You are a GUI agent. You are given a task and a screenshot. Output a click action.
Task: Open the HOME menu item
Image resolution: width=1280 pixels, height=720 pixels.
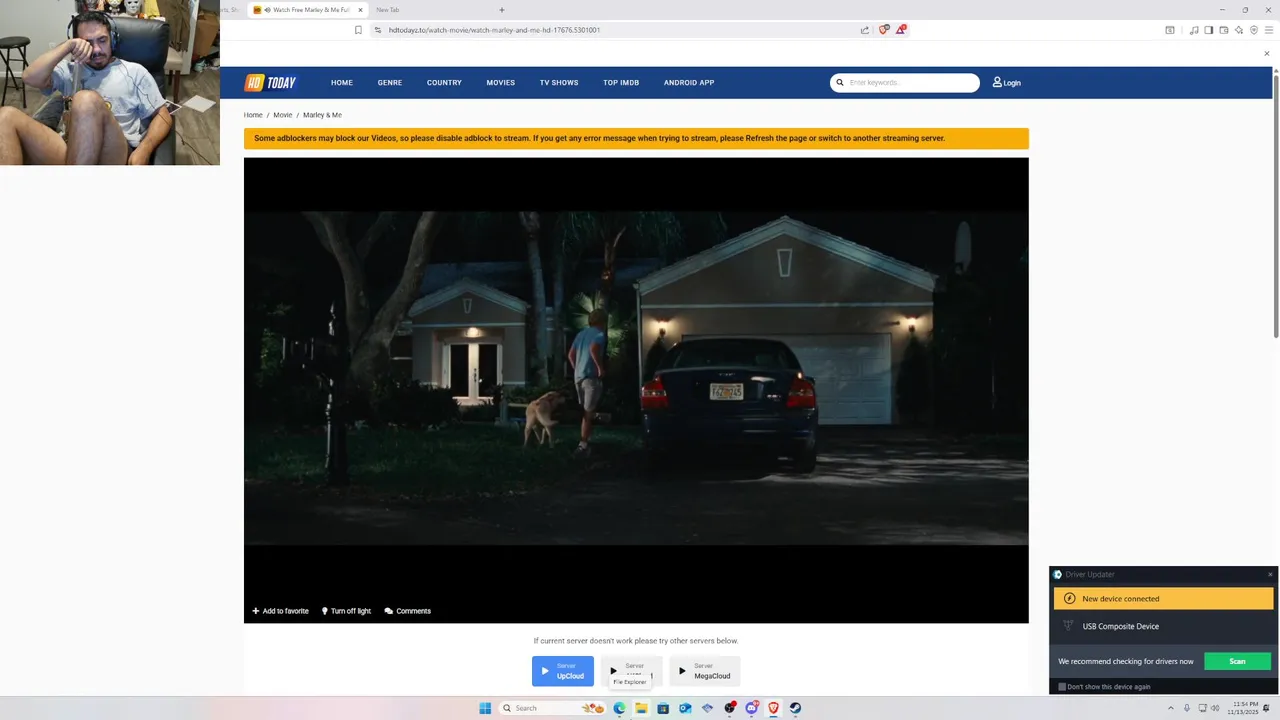pyautogui.click(x=342, y=83)
